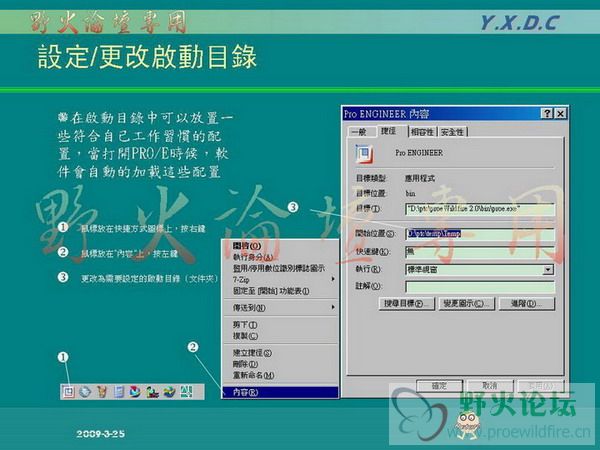Click the 應用程式 target type text
Image resolution: width=600 pixels, height=450 pixels.
[420, 178]
